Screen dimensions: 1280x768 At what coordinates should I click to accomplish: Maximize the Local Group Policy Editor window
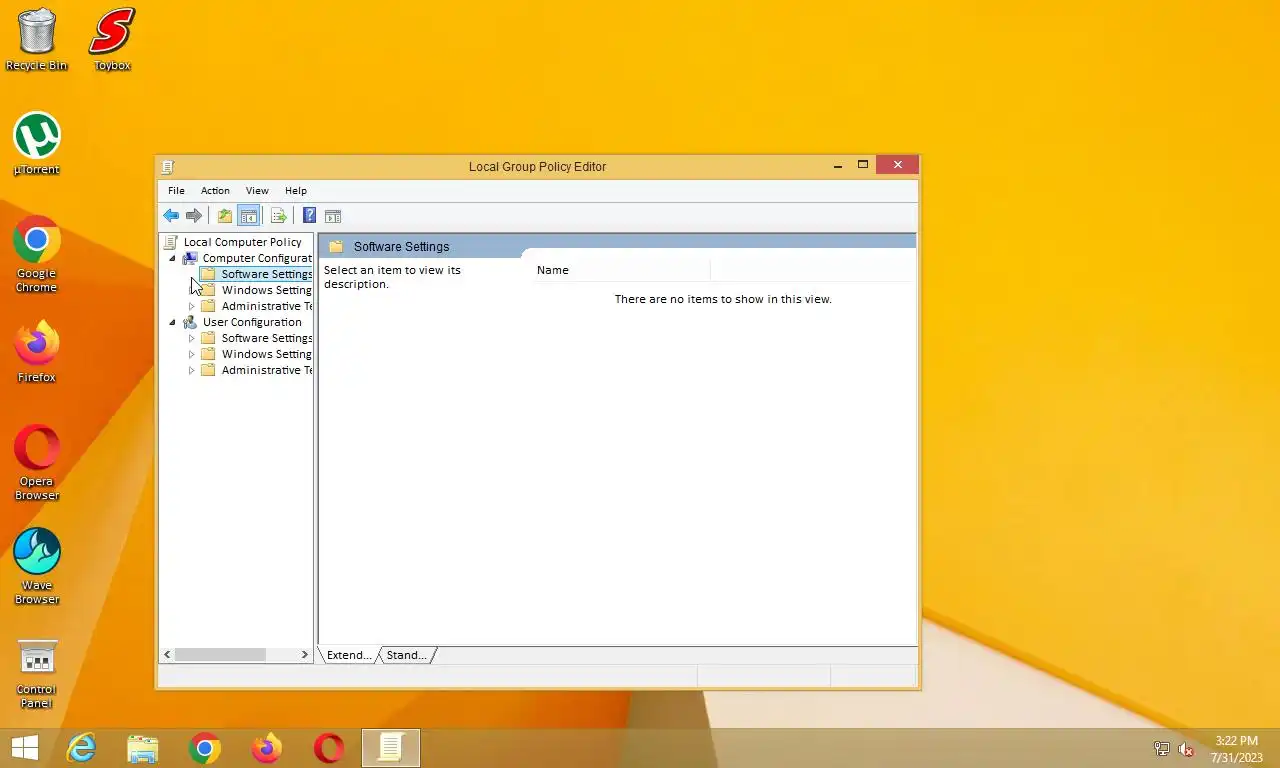click(x=863, y=166)
